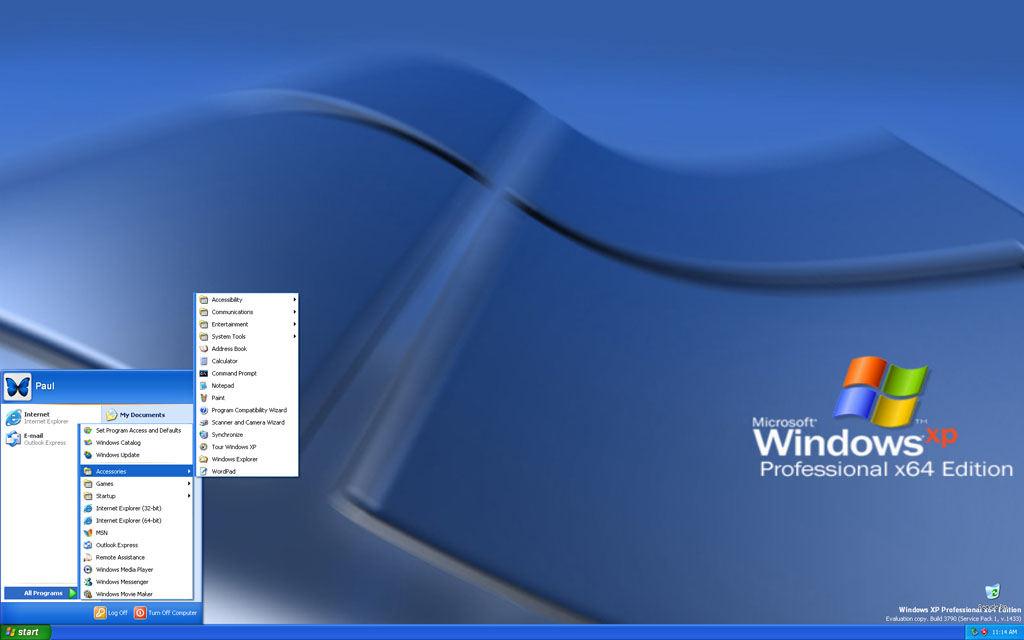Launch Windows Media Player icon
The width and height of the screenshot is (1024, 640).
point(88,569)
